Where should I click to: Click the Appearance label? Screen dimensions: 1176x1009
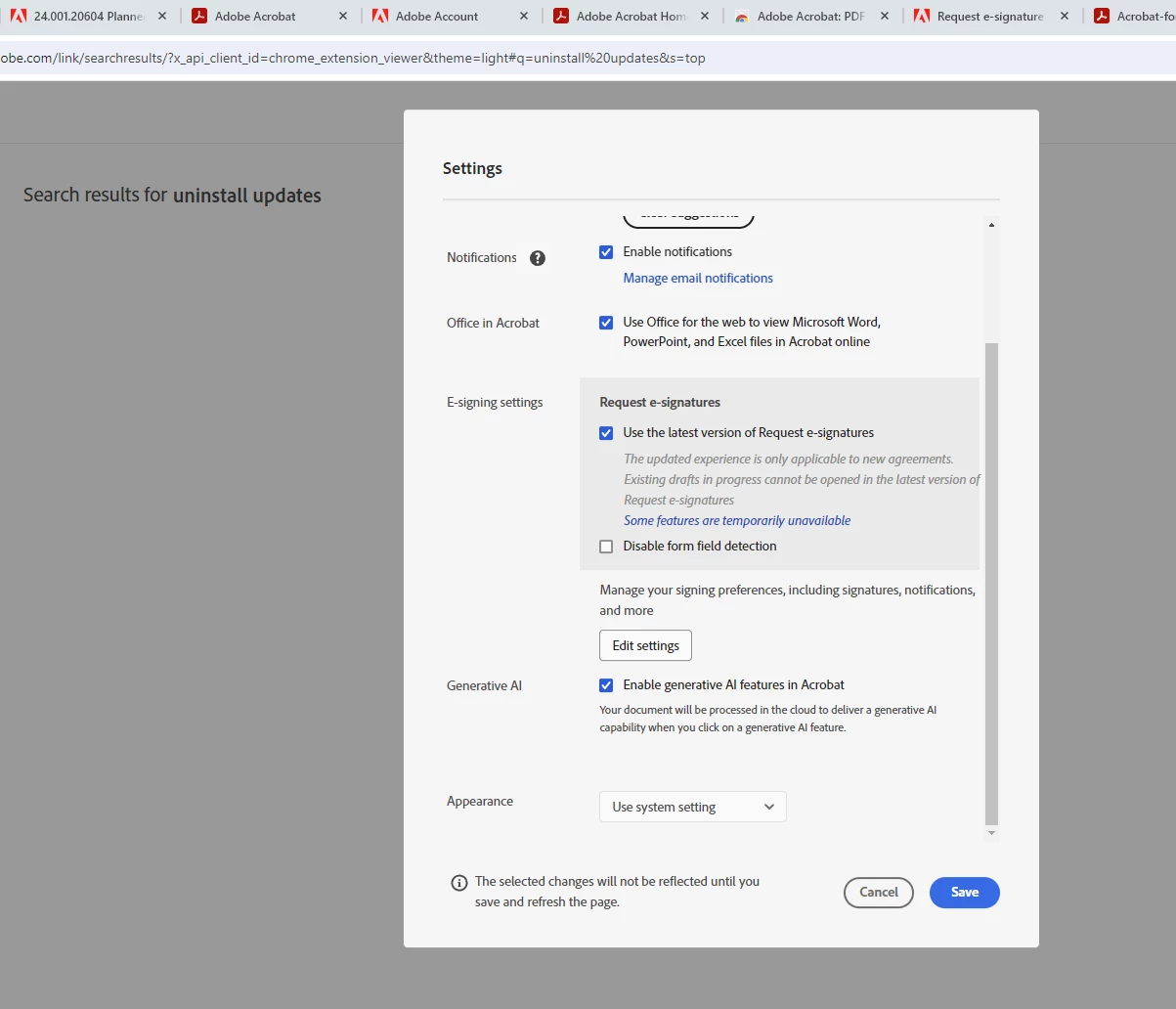(x=480, y=802)
